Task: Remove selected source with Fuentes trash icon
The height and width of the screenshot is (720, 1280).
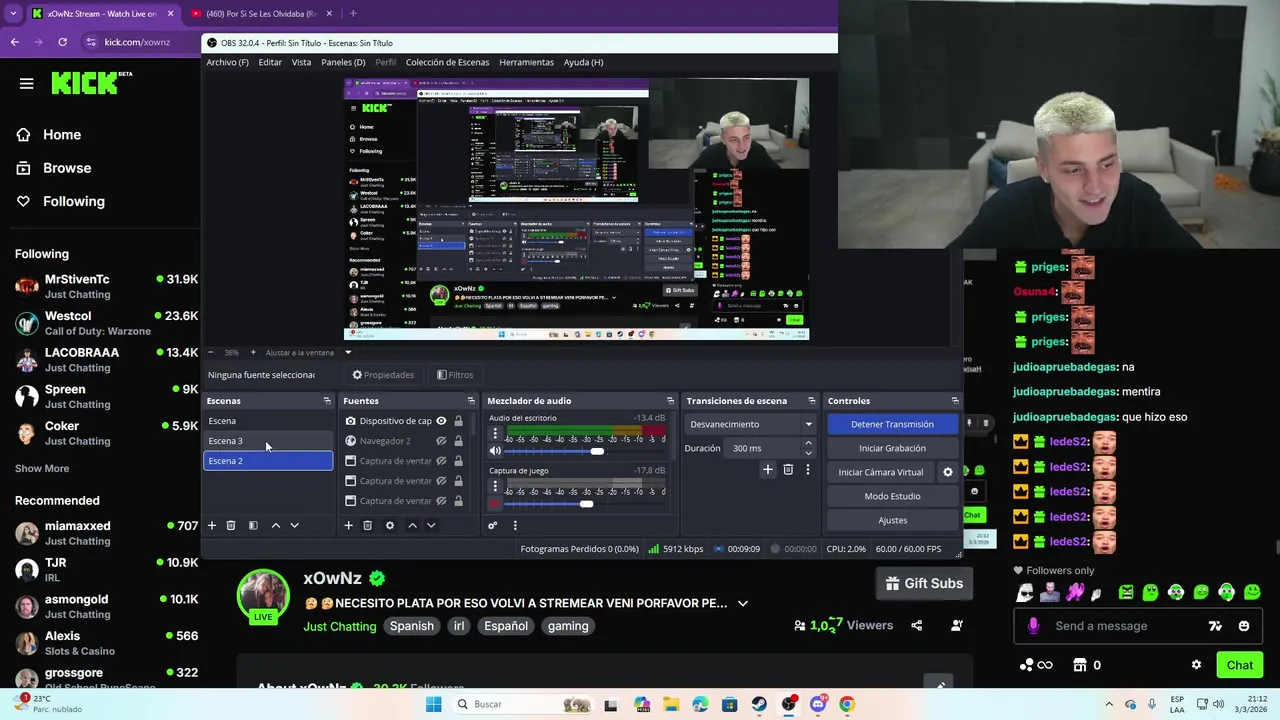Action: click(x=367, y=525)
